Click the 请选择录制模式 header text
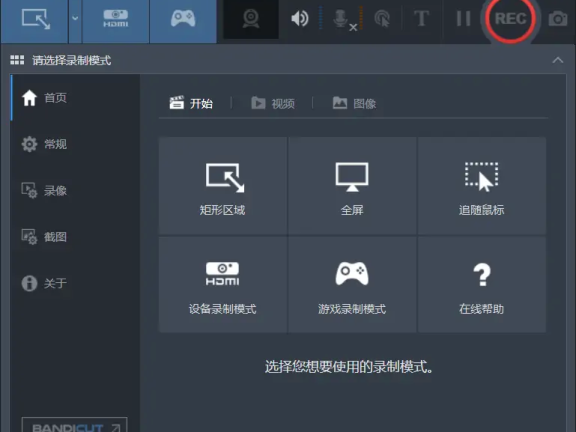Viewport: 576px width, 432px height. click(72, 60)
